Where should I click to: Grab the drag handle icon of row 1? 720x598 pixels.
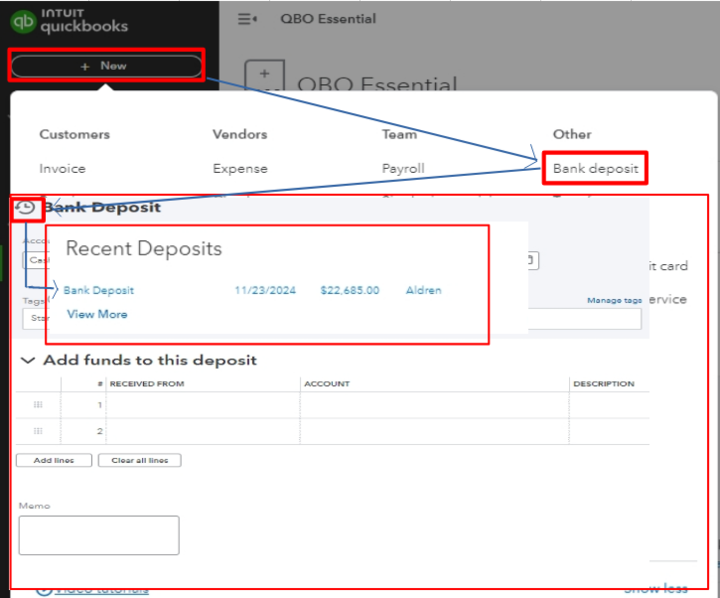coord(38,405)
